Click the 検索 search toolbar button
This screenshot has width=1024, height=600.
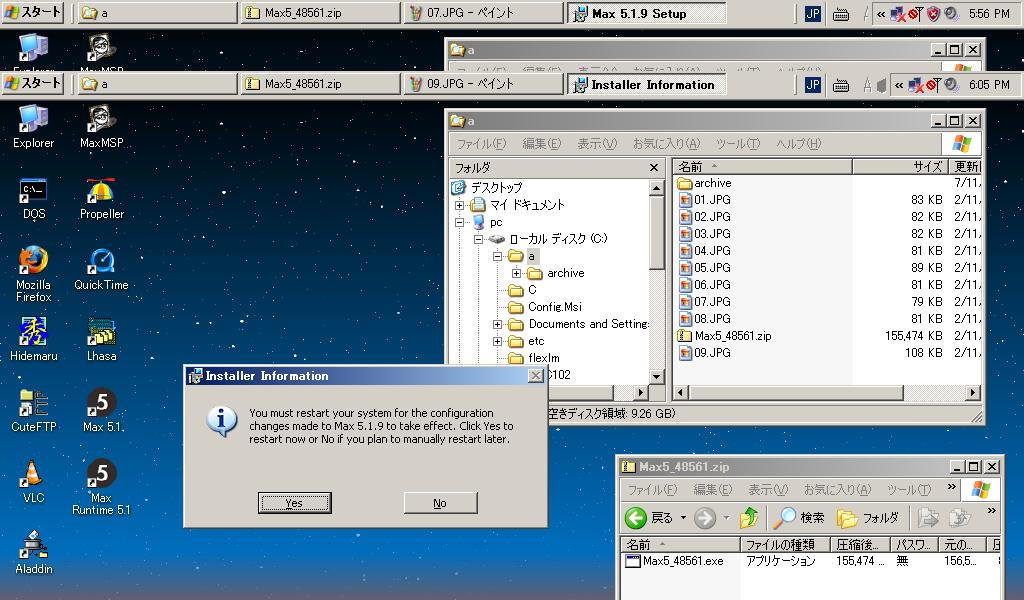tap(800, 518)
